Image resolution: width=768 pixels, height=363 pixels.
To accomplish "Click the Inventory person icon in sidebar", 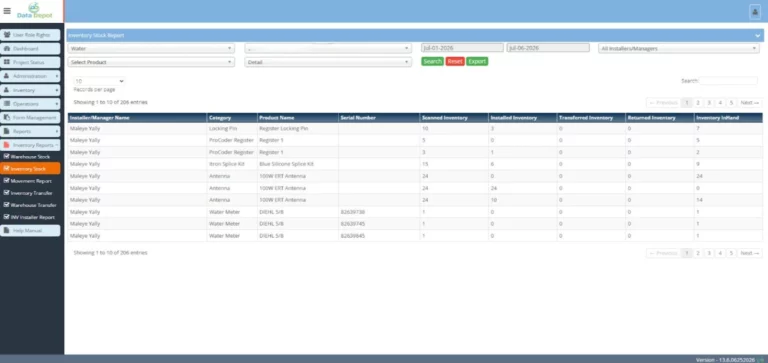I will coord(7,90).
